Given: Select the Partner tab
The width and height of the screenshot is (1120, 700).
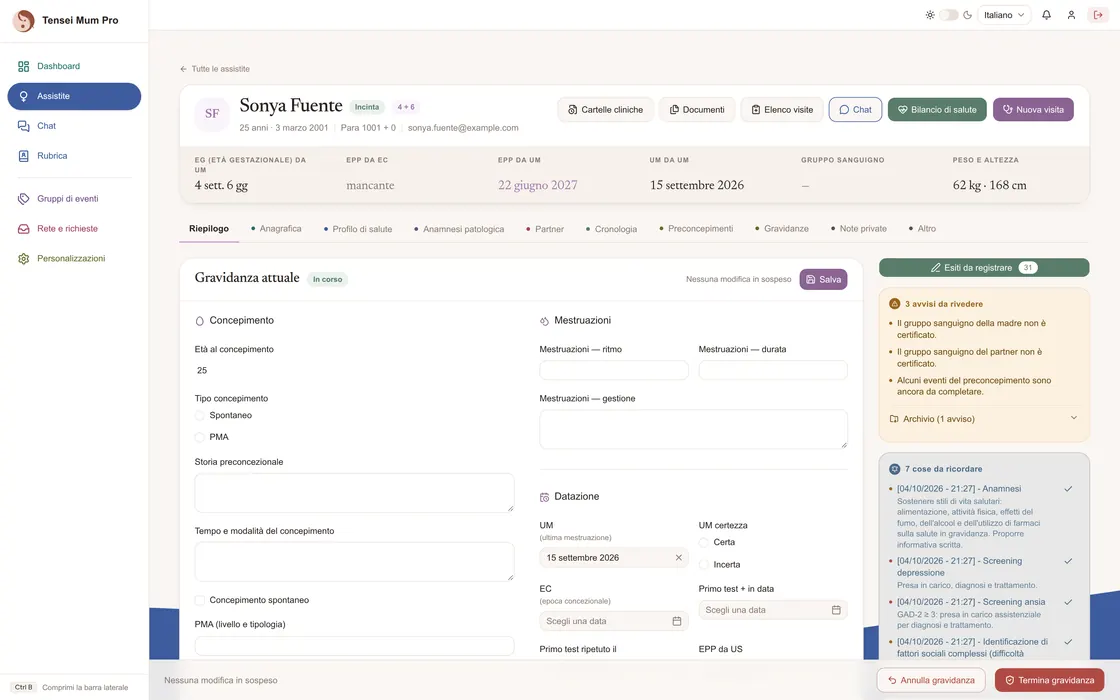Looking at the screenshot, I should click(x=545, y=229).
